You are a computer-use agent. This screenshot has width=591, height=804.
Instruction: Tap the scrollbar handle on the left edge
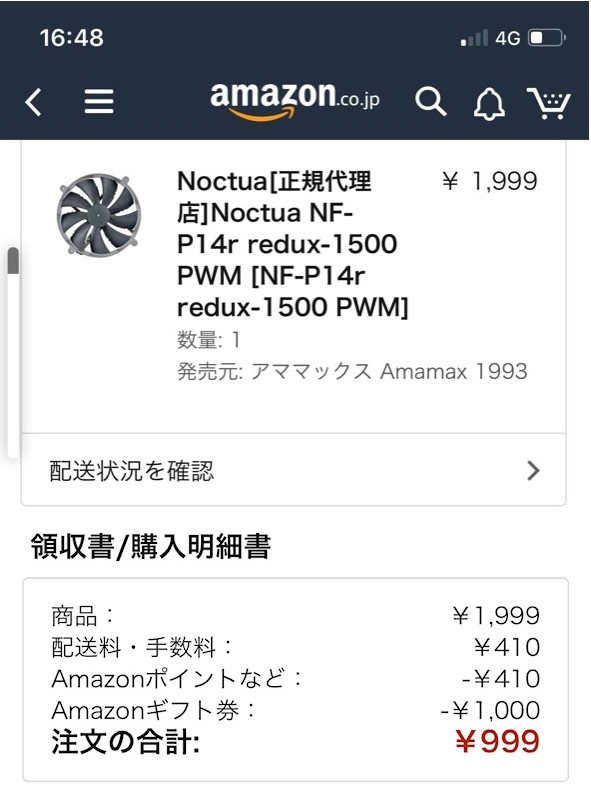pyautogui.click(x=11, y=262)
